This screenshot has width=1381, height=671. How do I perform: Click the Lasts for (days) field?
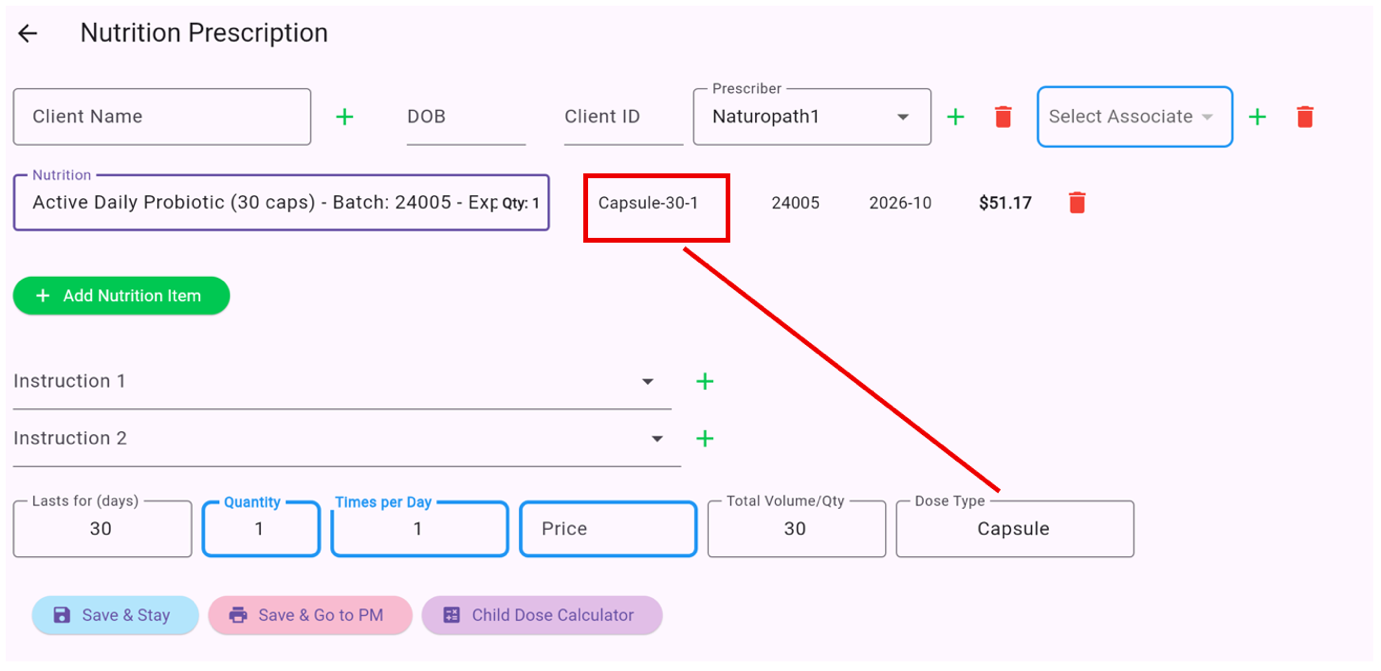coord(102,529)
